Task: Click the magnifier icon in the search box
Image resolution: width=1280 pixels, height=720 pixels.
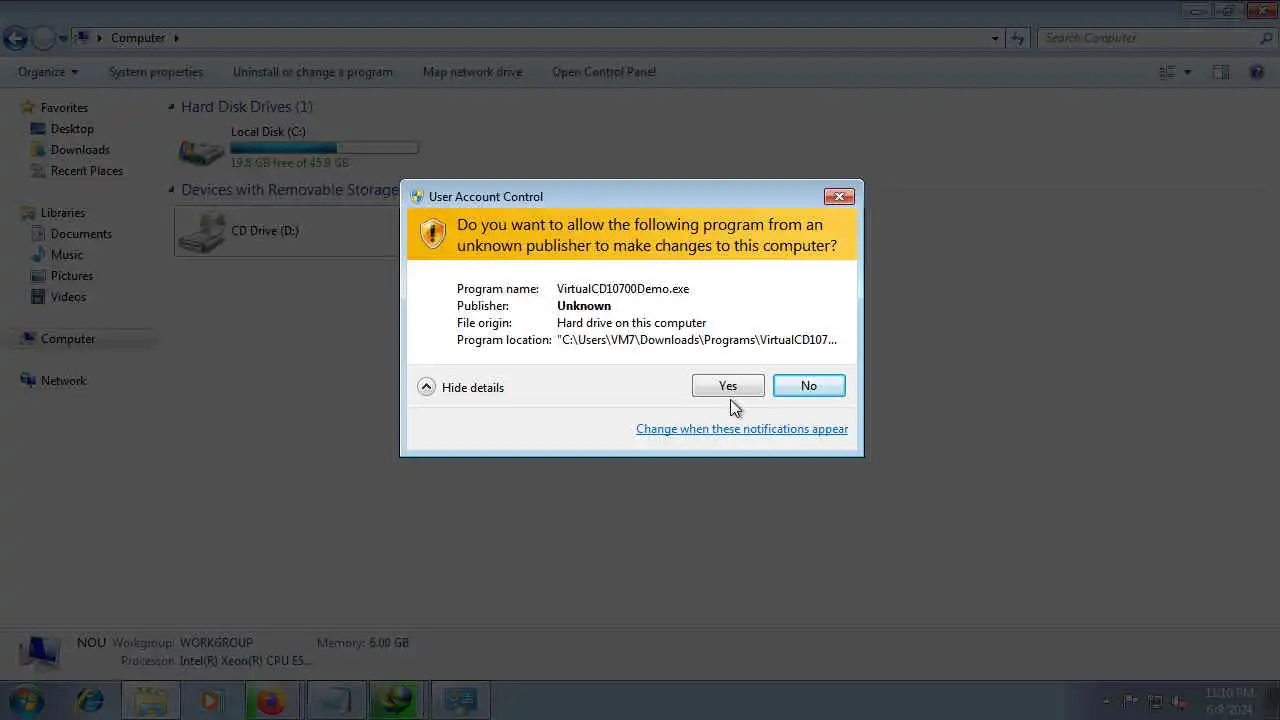Action: (x=1266, y=38)
